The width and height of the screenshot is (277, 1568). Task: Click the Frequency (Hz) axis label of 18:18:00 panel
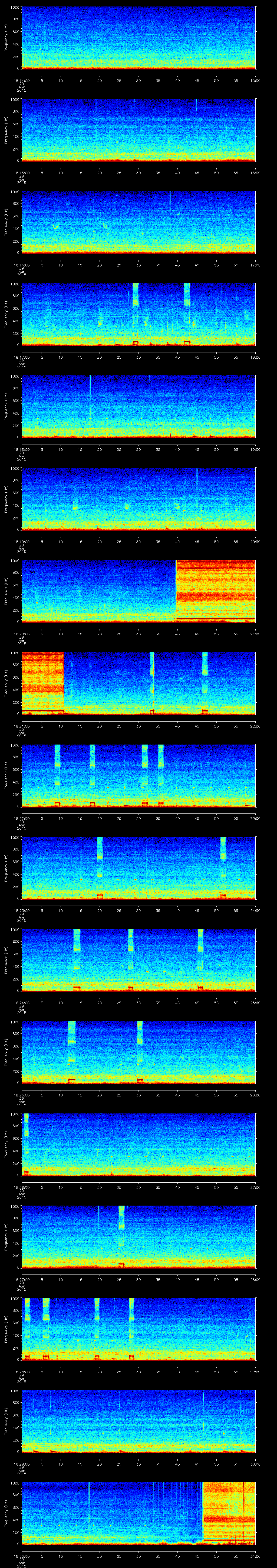[6, 407]
